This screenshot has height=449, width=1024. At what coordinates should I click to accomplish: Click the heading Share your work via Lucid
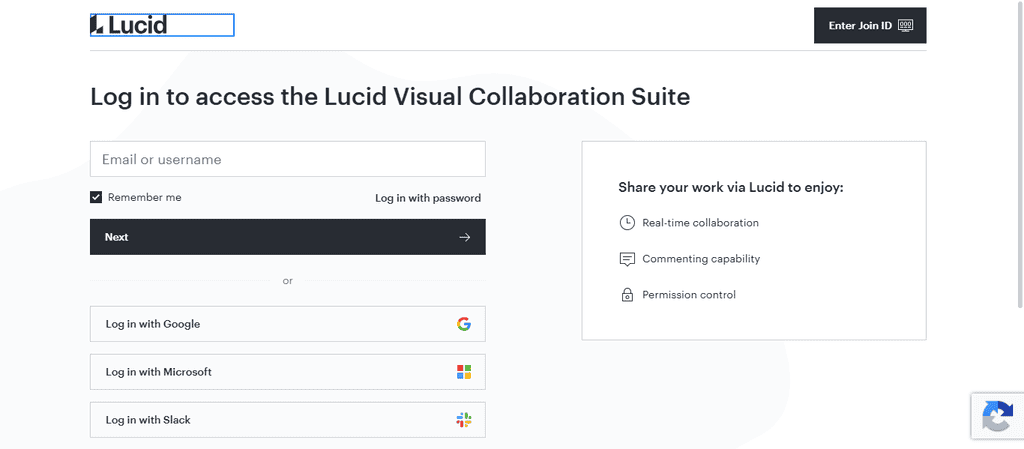coord(731,187)
